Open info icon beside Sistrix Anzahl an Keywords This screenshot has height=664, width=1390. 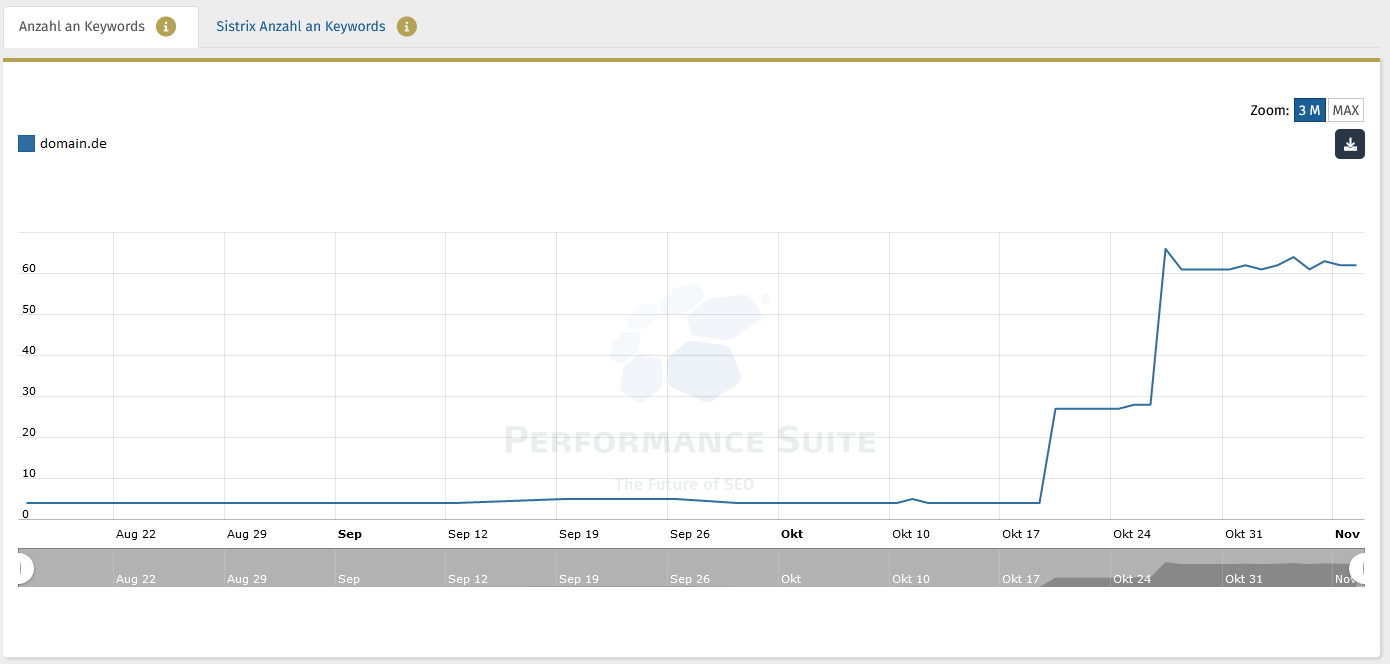(406, 26)
